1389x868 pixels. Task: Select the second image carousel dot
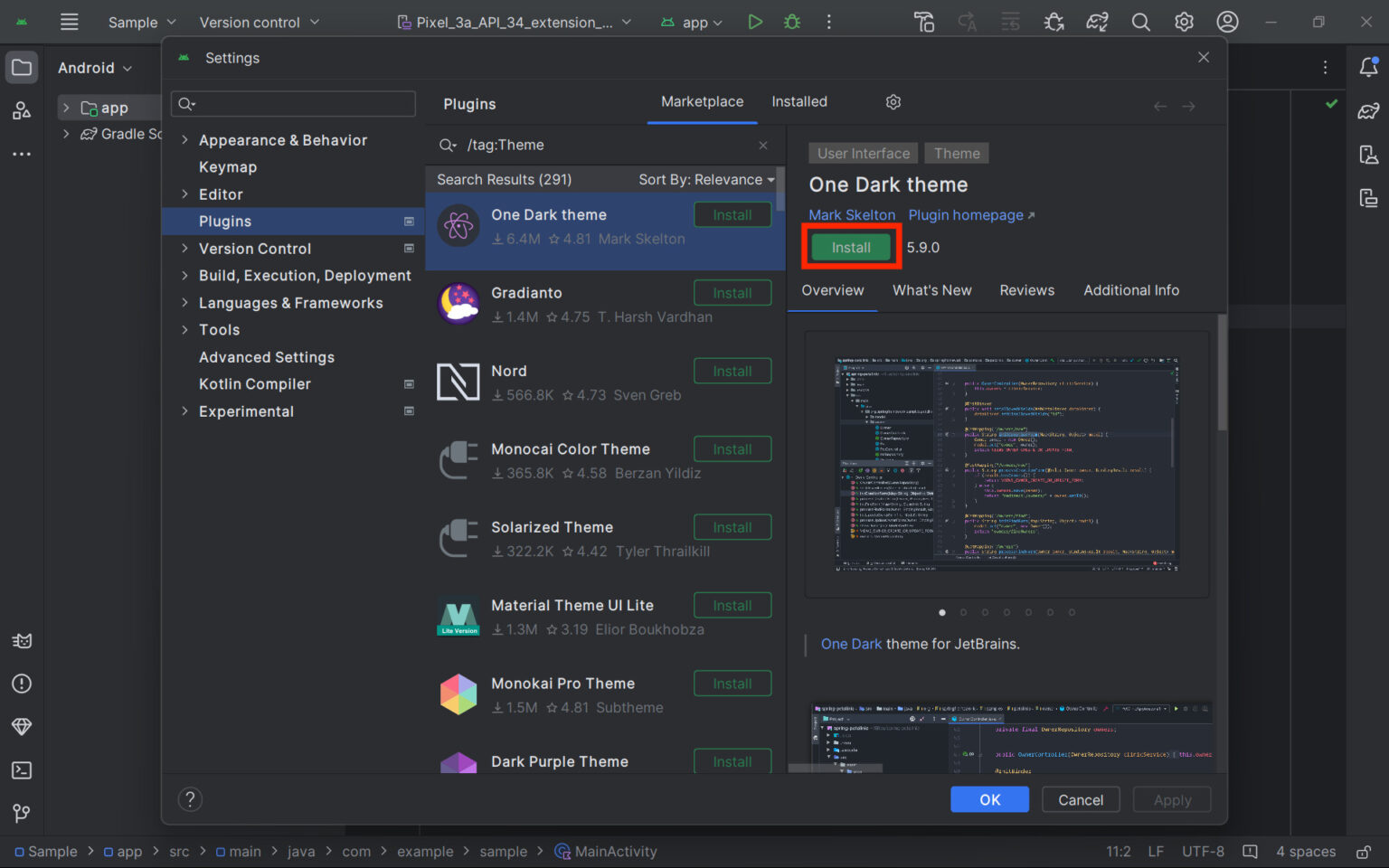tap(963, 612)
